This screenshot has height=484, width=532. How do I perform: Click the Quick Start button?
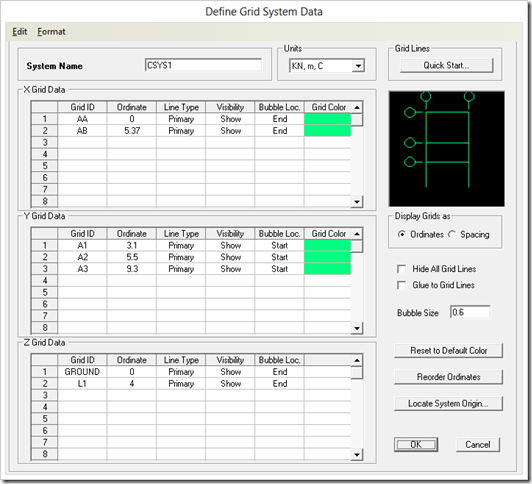pos(446,65)
